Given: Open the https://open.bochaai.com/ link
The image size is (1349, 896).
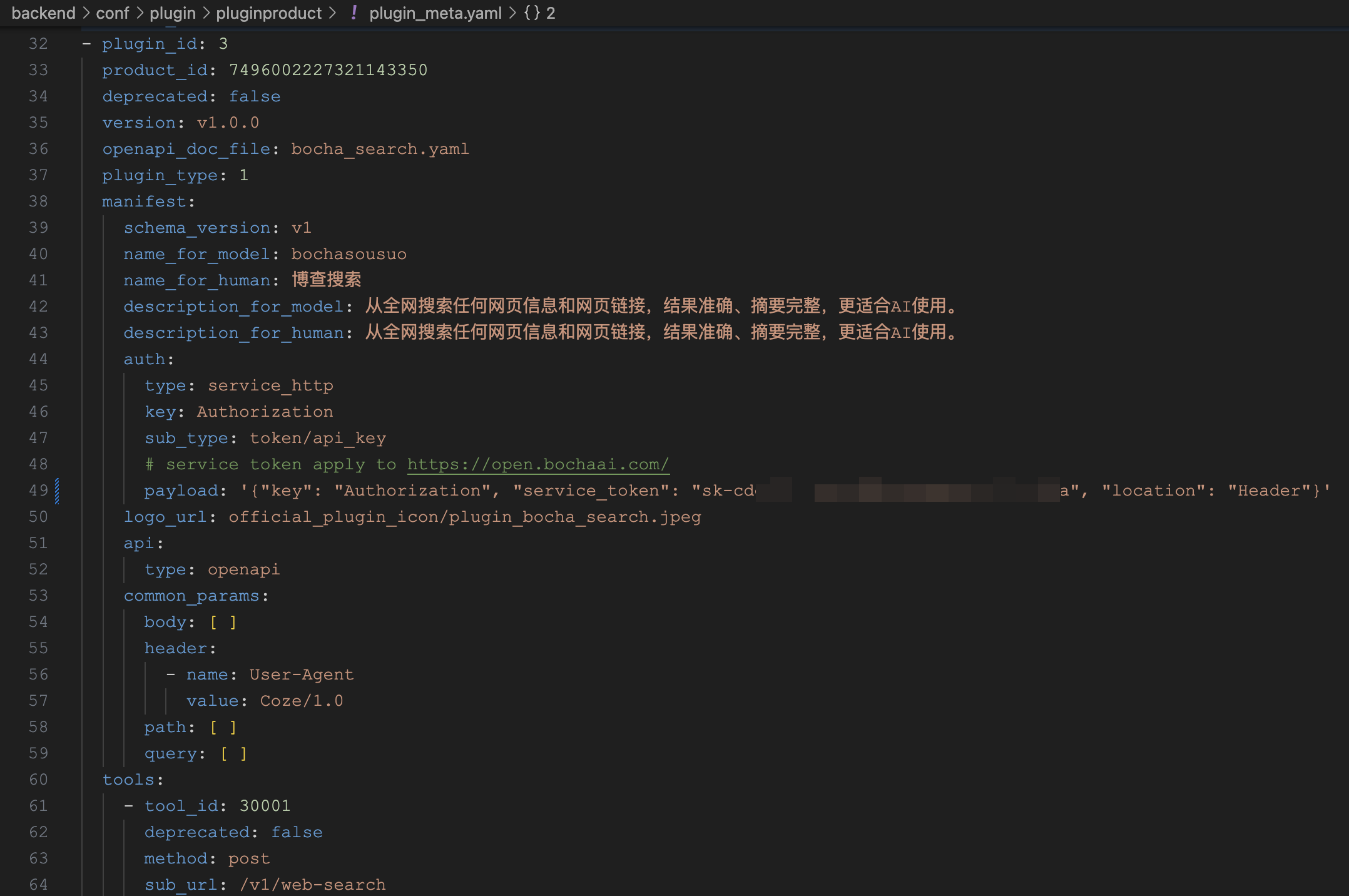Looking at the screenshot, I should (x=538, y=464).
